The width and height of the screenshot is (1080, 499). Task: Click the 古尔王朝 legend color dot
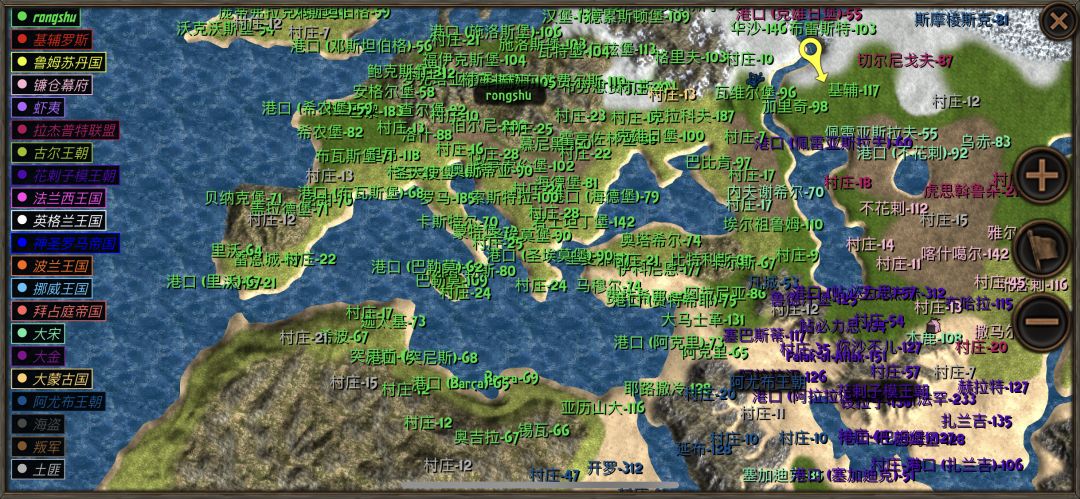tap(21, 153)
